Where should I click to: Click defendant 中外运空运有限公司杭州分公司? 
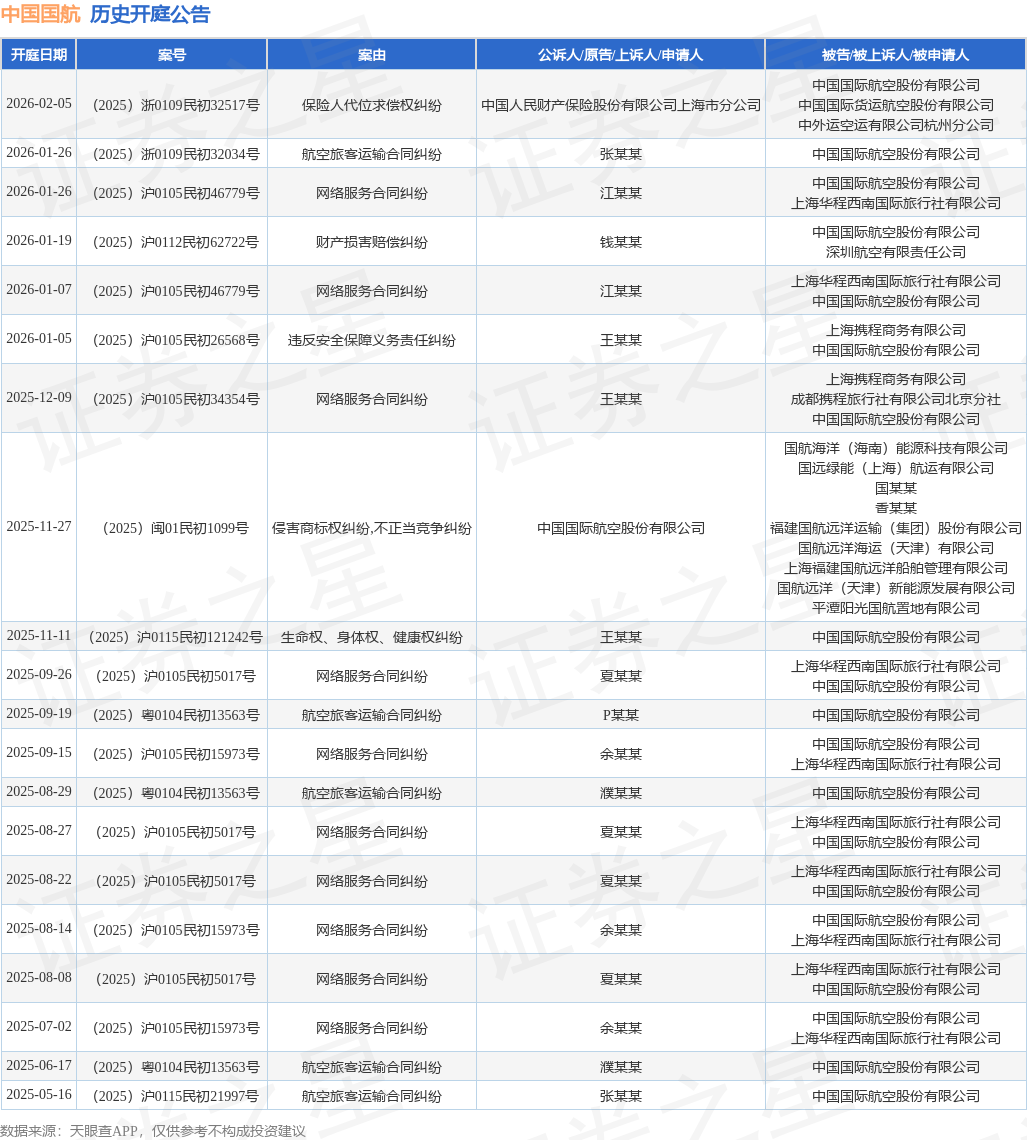coord(895,125)
